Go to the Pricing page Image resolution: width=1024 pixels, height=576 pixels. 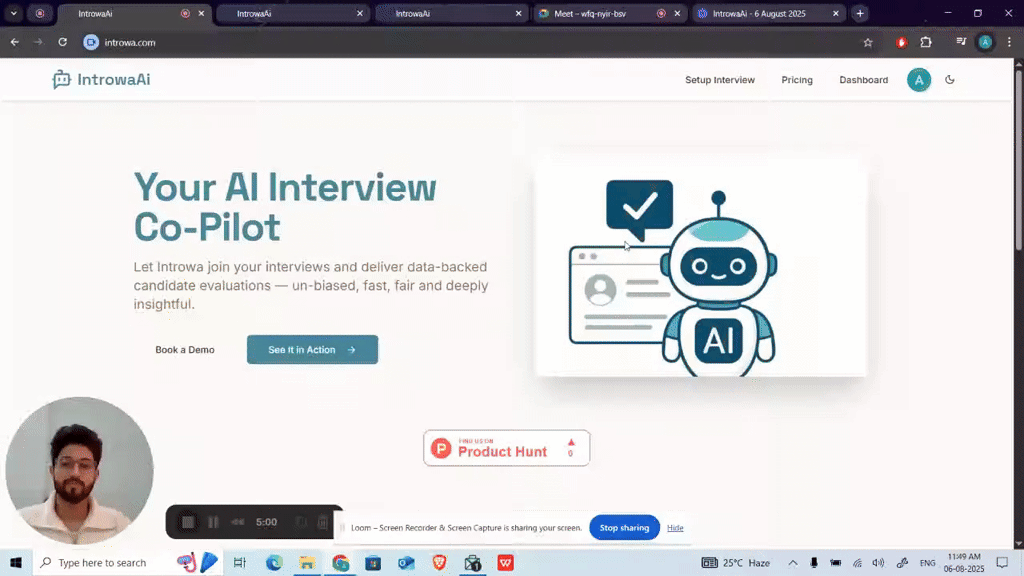tap(797, 80)
